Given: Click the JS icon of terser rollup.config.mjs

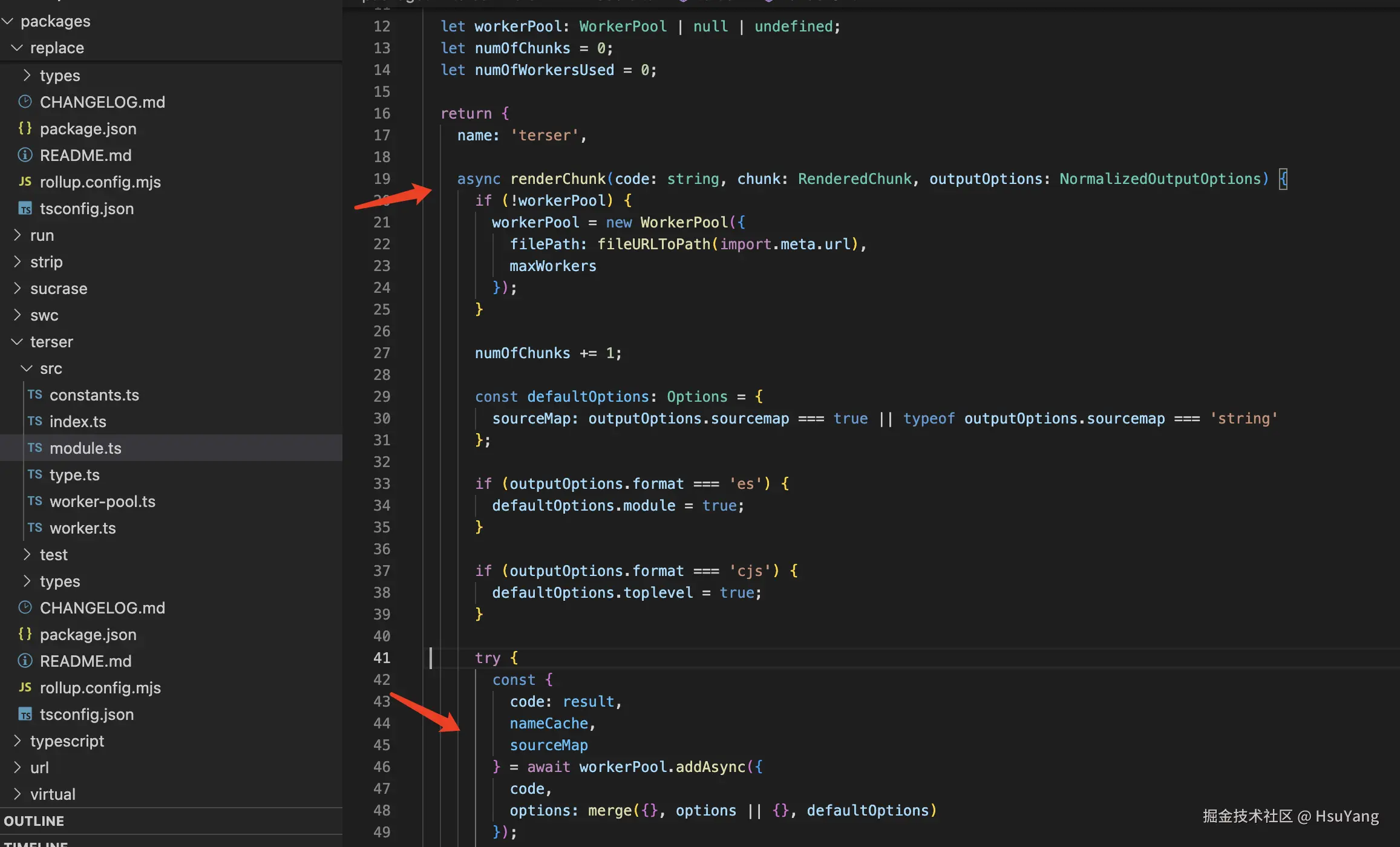Looking at the screenshot, I should 25,688.
